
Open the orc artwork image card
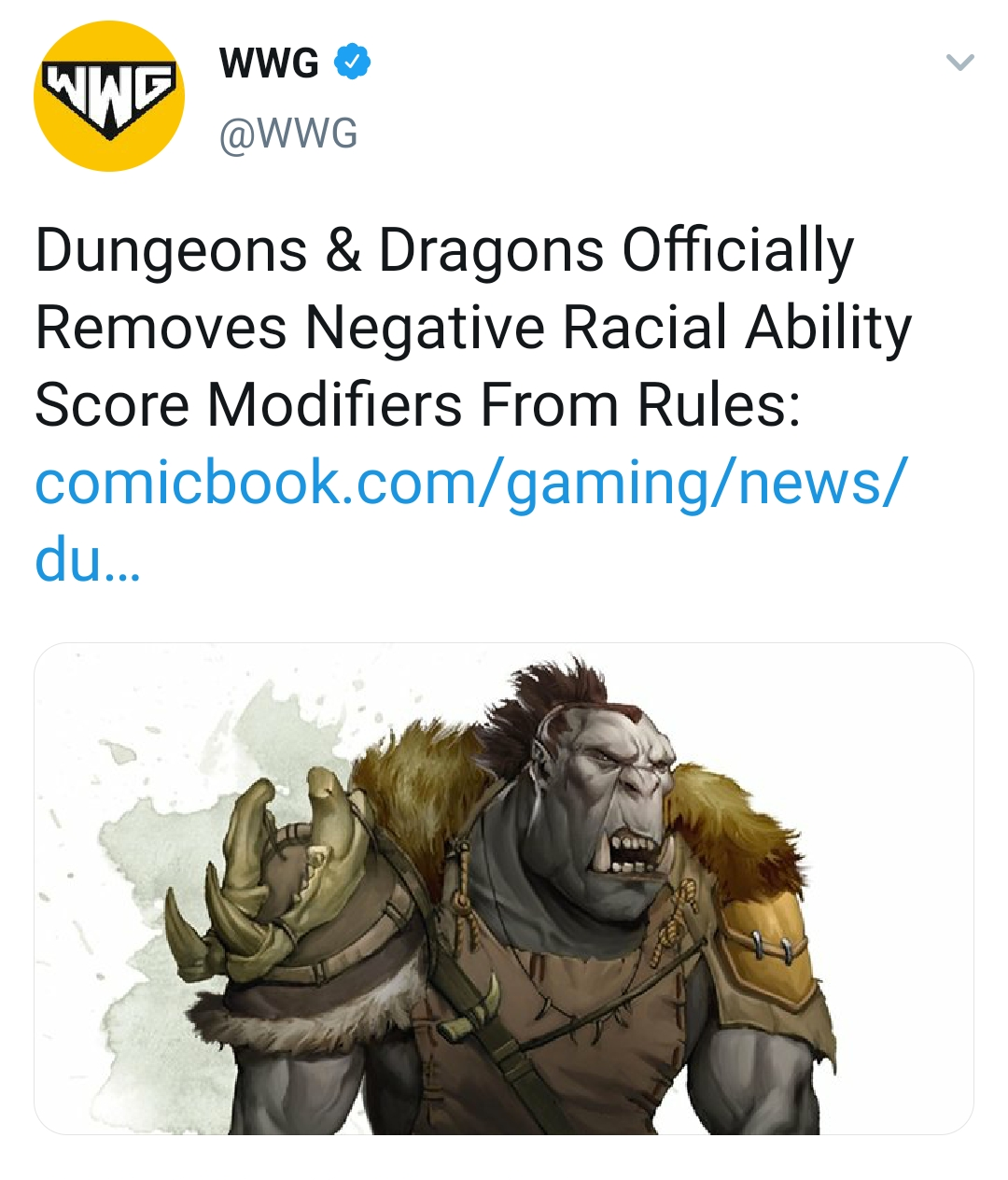504,889
